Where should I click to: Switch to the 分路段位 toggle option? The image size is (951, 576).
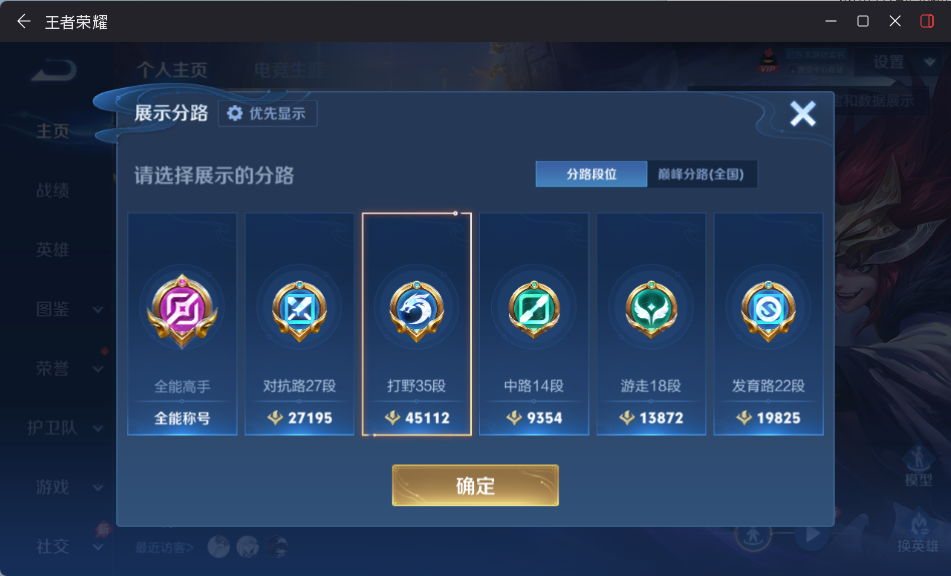click(x=591, y=174)
